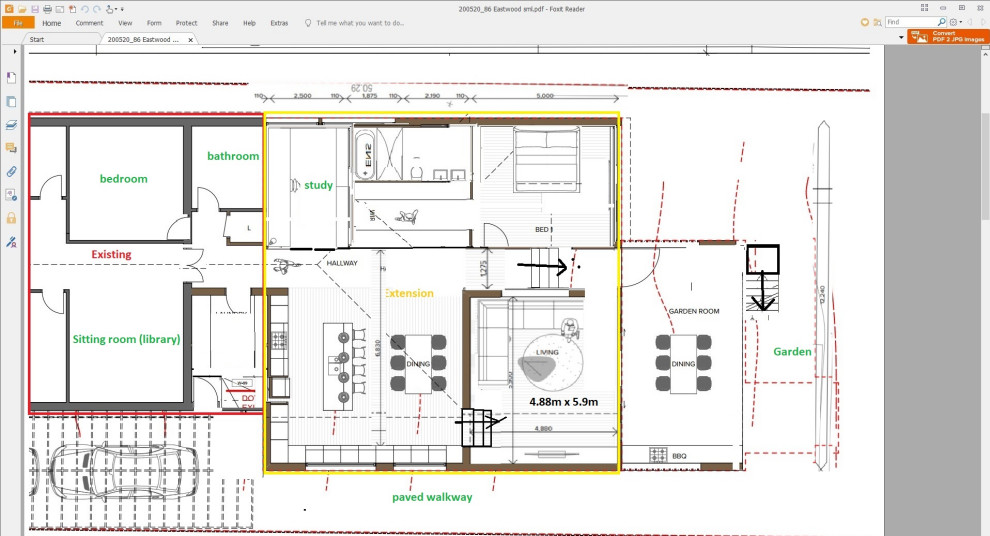Open the Comments panel icon

pyautogui.click(x=11, y=148)
